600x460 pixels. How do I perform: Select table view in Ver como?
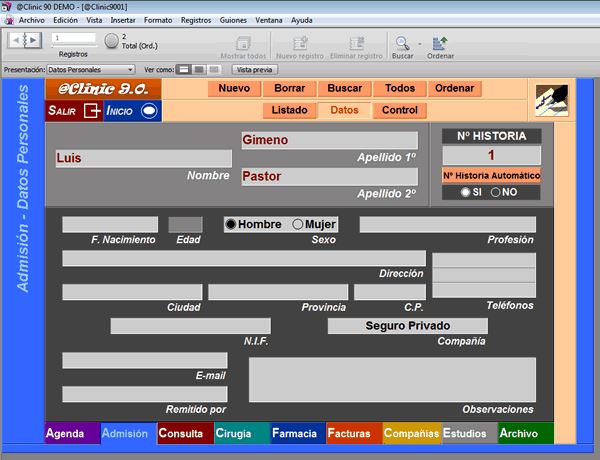[x=214, y=70]
